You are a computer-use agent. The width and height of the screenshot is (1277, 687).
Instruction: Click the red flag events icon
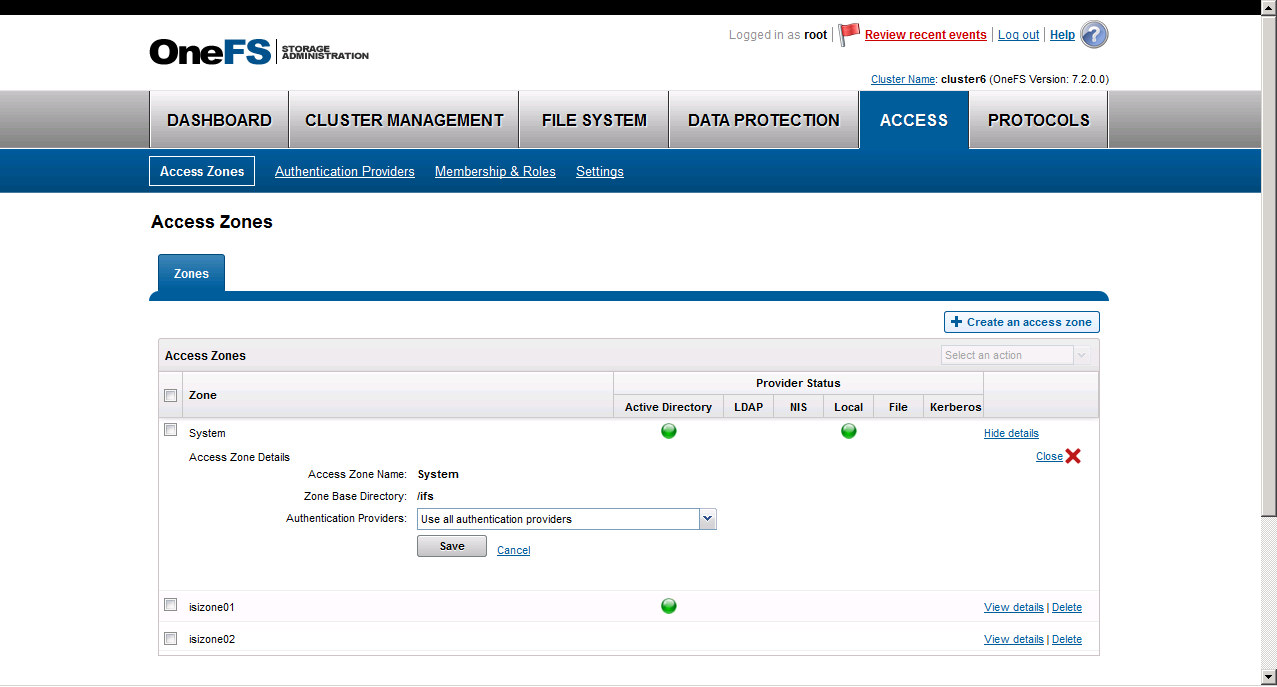849,35
